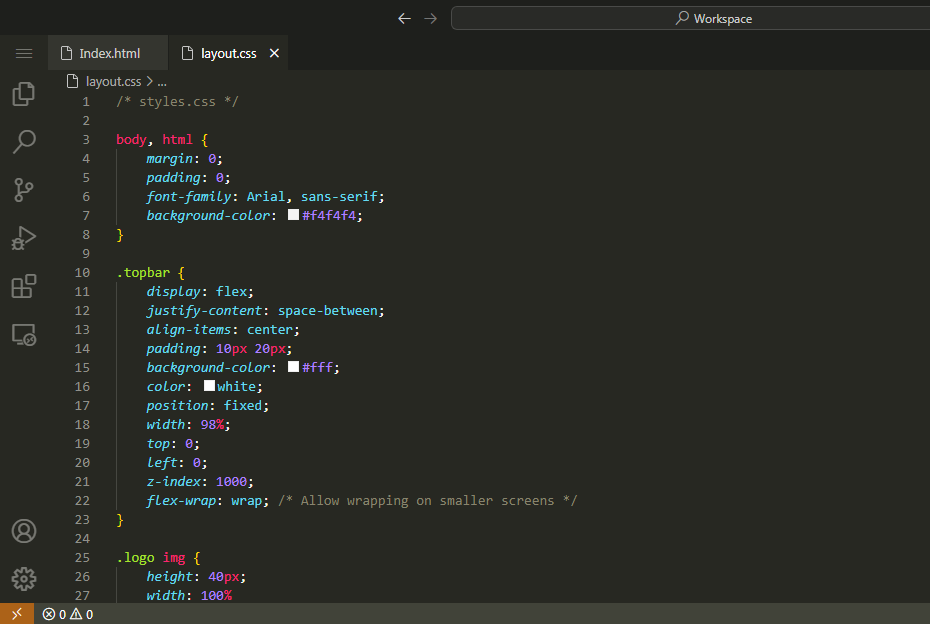Open the Remote Explorer view
The height and width of the screenshot is (624, 930).
point(24,335)
